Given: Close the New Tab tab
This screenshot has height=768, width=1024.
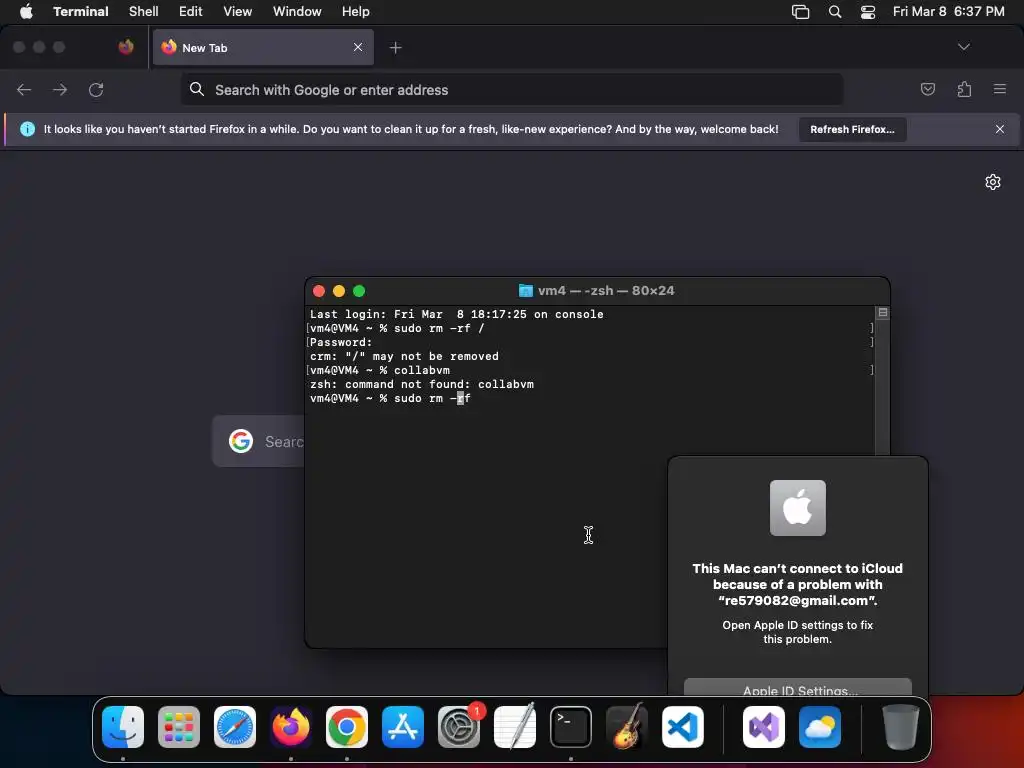Looking at the screenshot, I should [358, 47].
